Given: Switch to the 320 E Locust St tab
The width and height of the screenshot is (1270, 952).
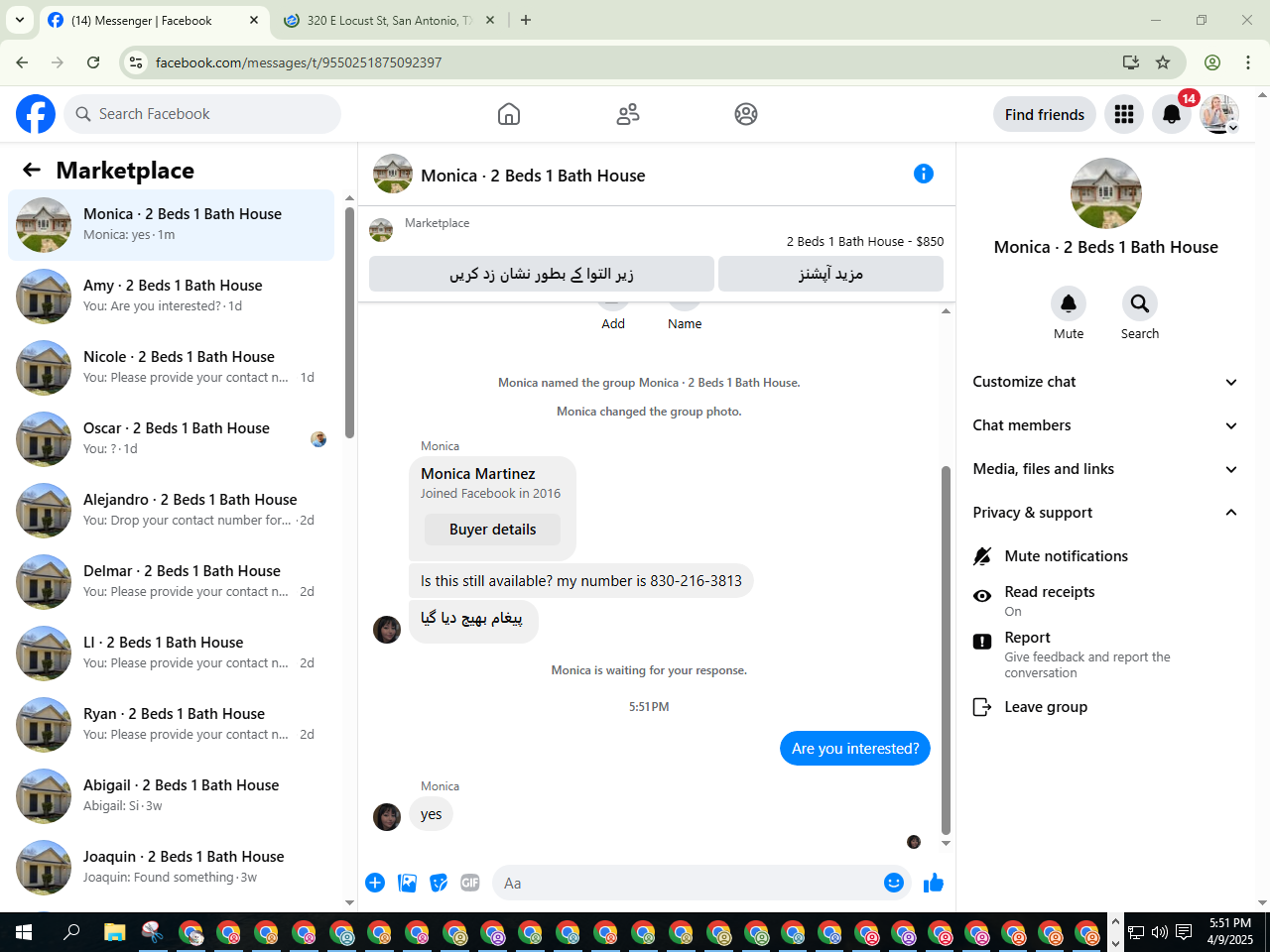Looking at the screenshot, I should click(x=390, y=21).
